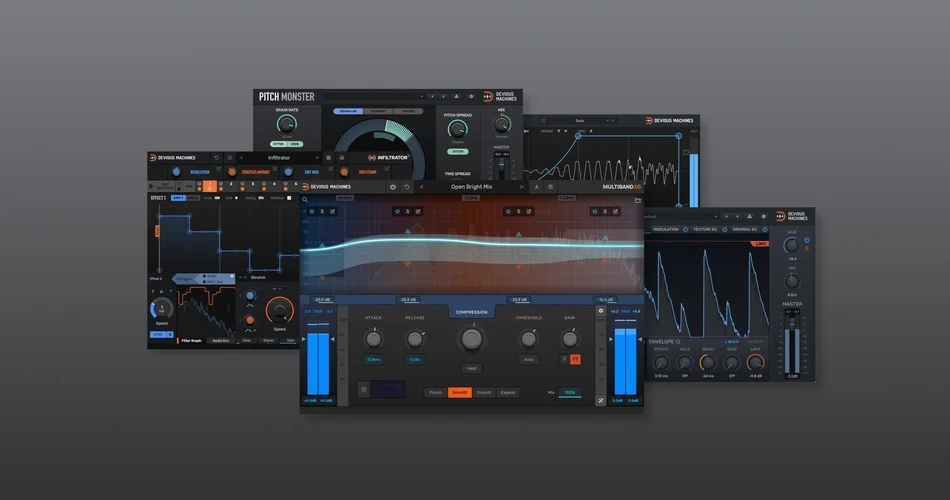Select the Granular mode tab in Pitch Monster

point(348,112)
